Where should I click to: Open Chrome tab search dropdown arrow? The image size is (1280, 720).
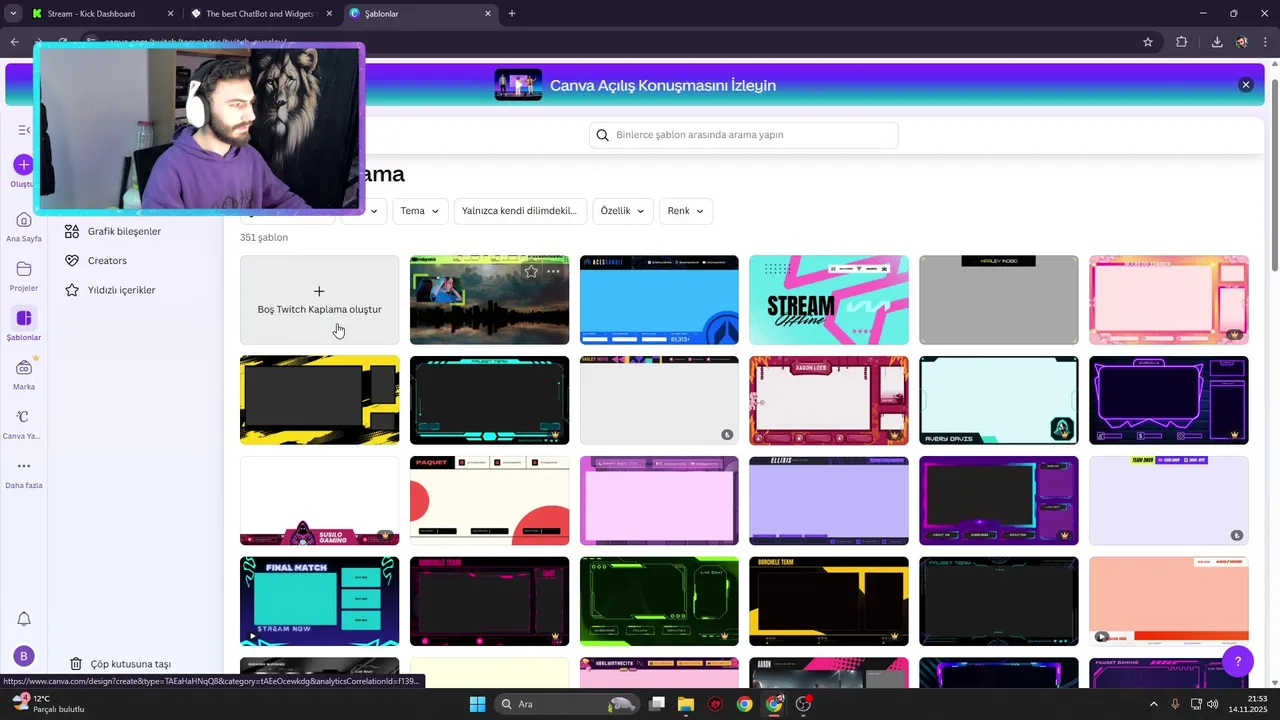pos(13,13)
